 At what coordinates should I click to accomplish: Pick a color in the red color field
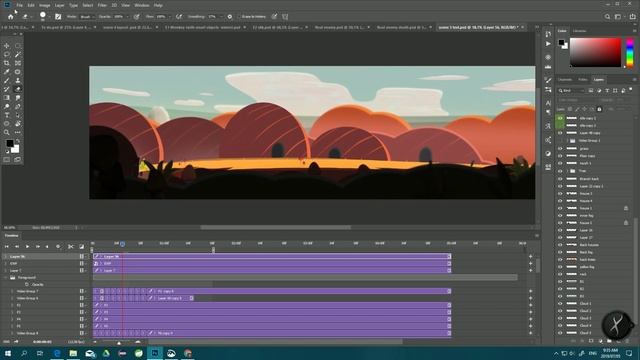click(595, 52)
